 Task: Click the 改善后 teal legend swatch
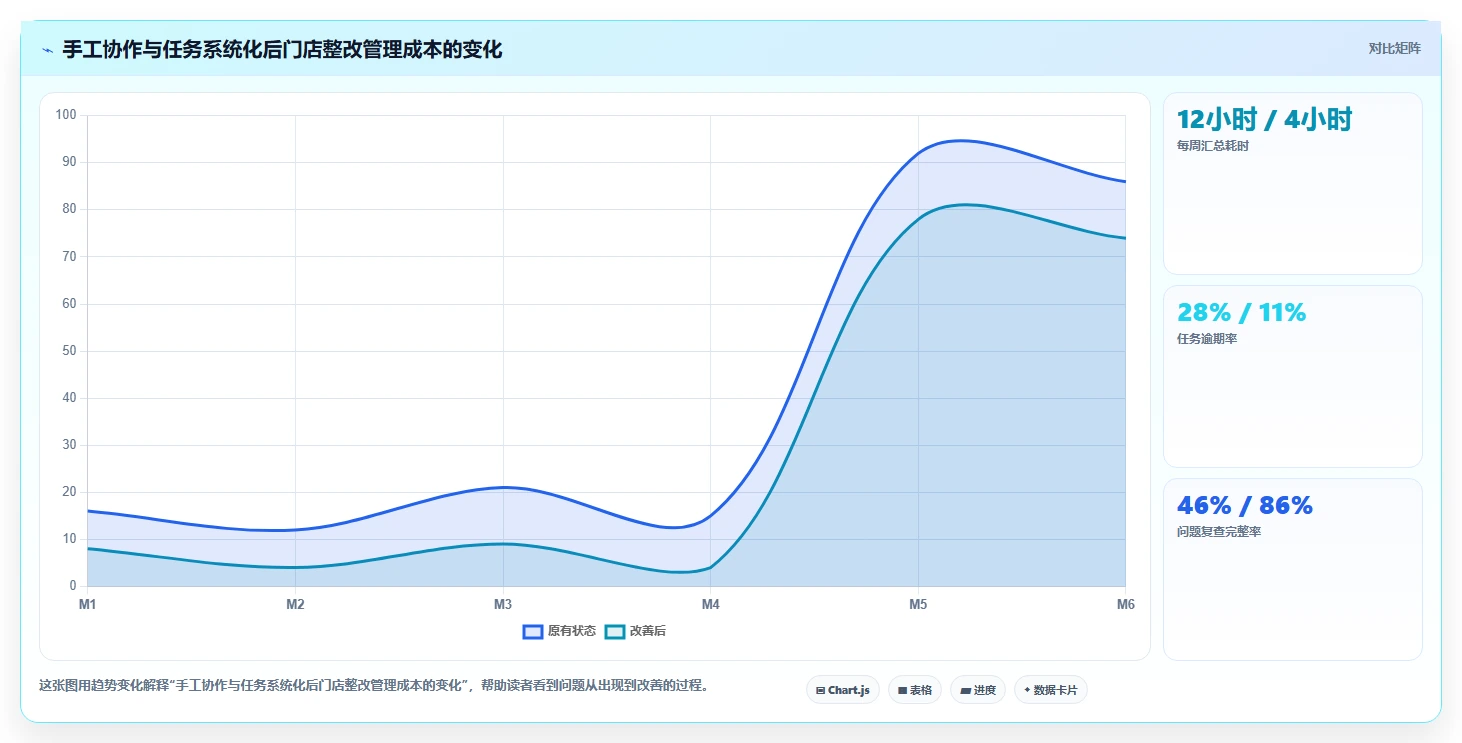[x=615, y=631]
